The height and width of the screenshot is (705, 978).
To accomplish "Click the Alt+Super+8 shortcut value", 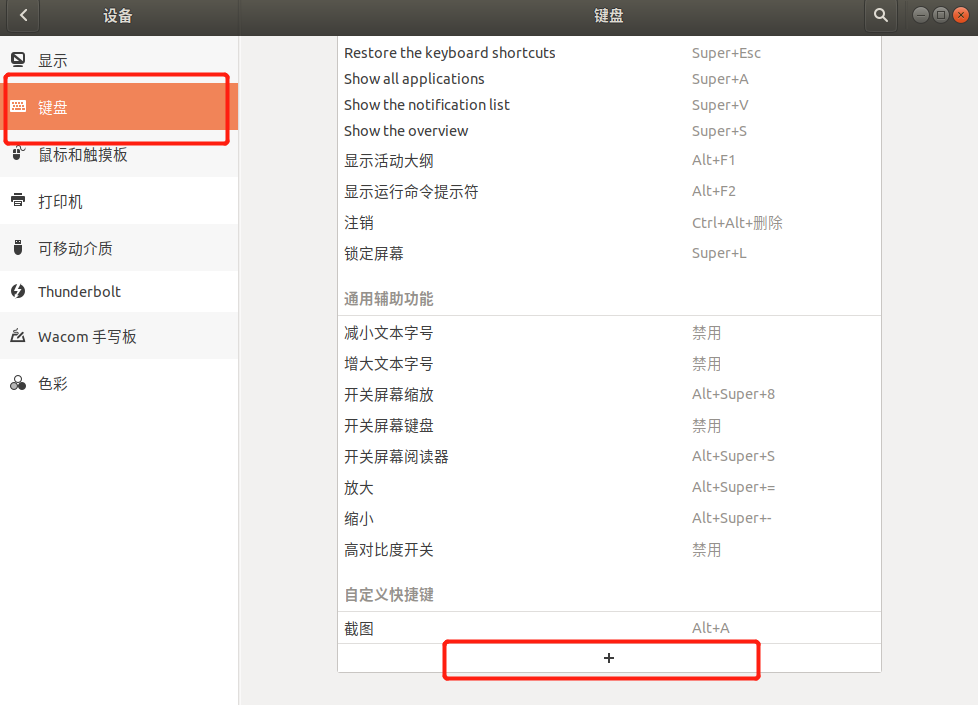I will (734, 394).
